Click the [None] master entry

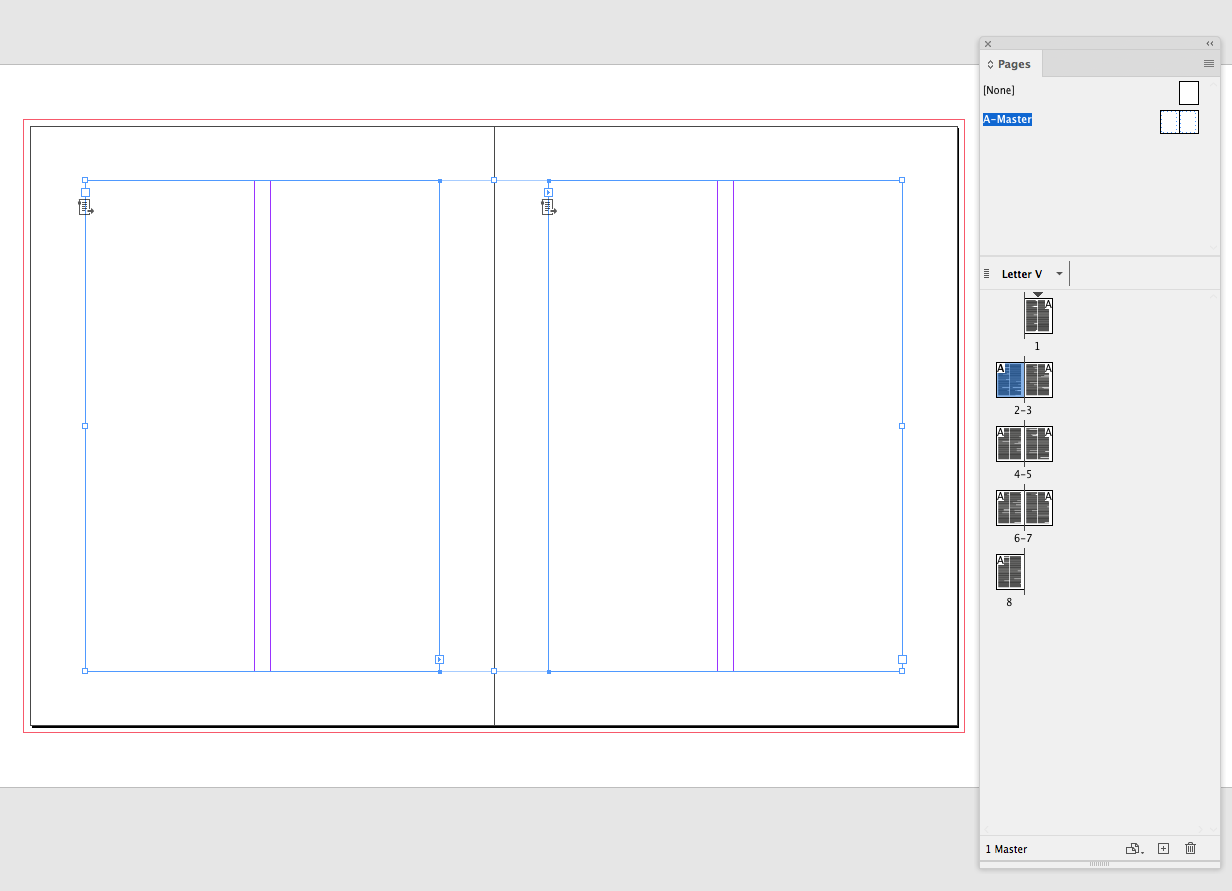998,90
